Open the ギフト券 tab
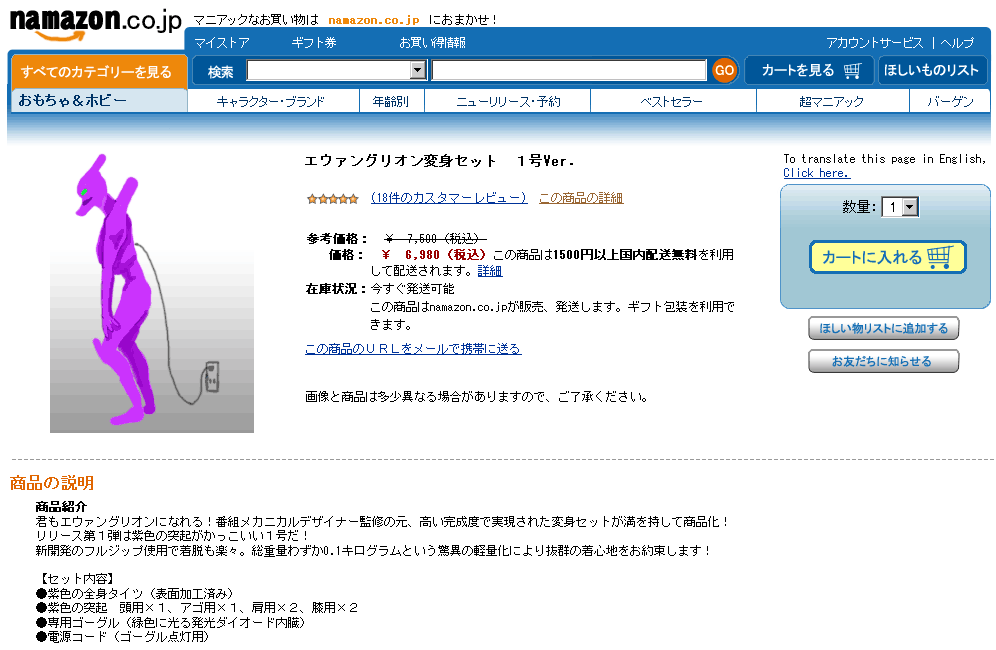996x650 pixels. [314, 43]
